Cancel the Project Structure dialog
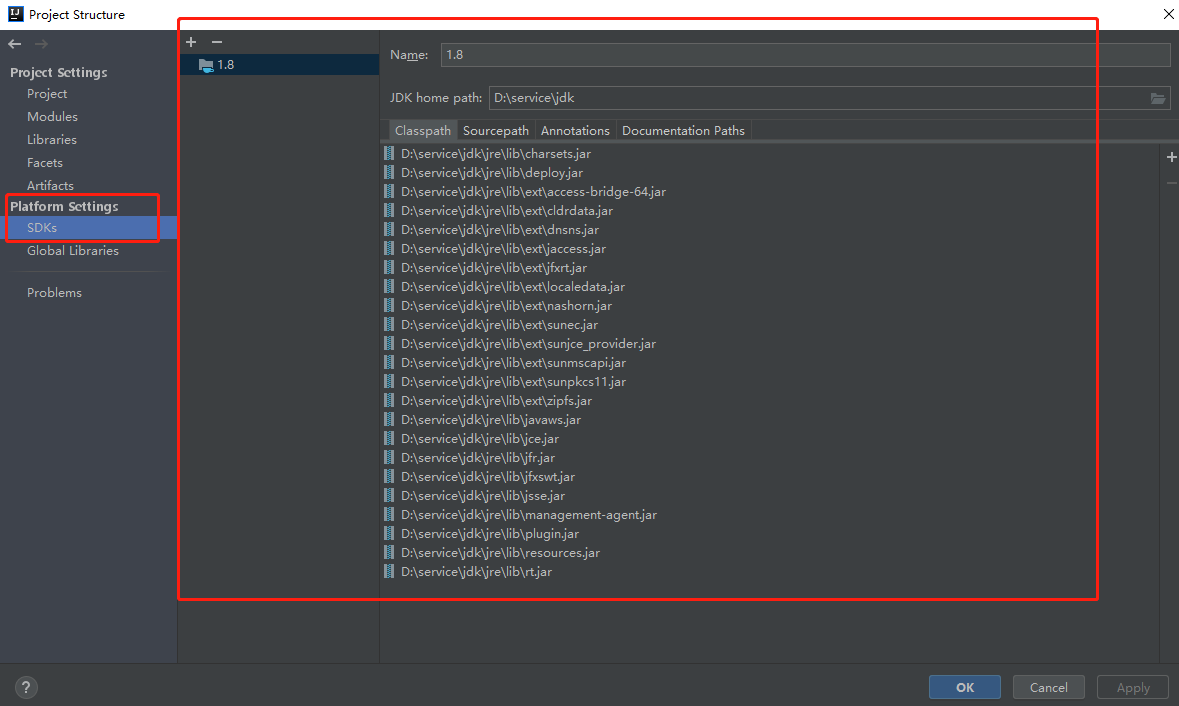 [x=1048, y=687]
